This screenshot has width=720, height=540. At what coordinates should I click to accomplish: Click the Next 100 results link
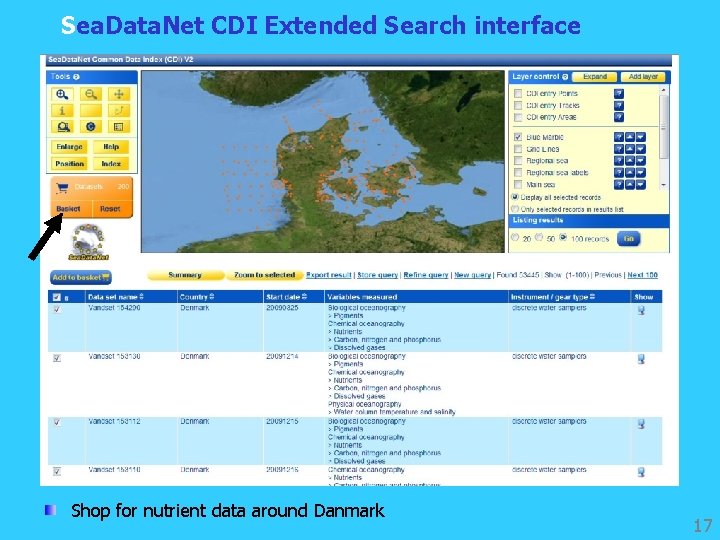642,275
